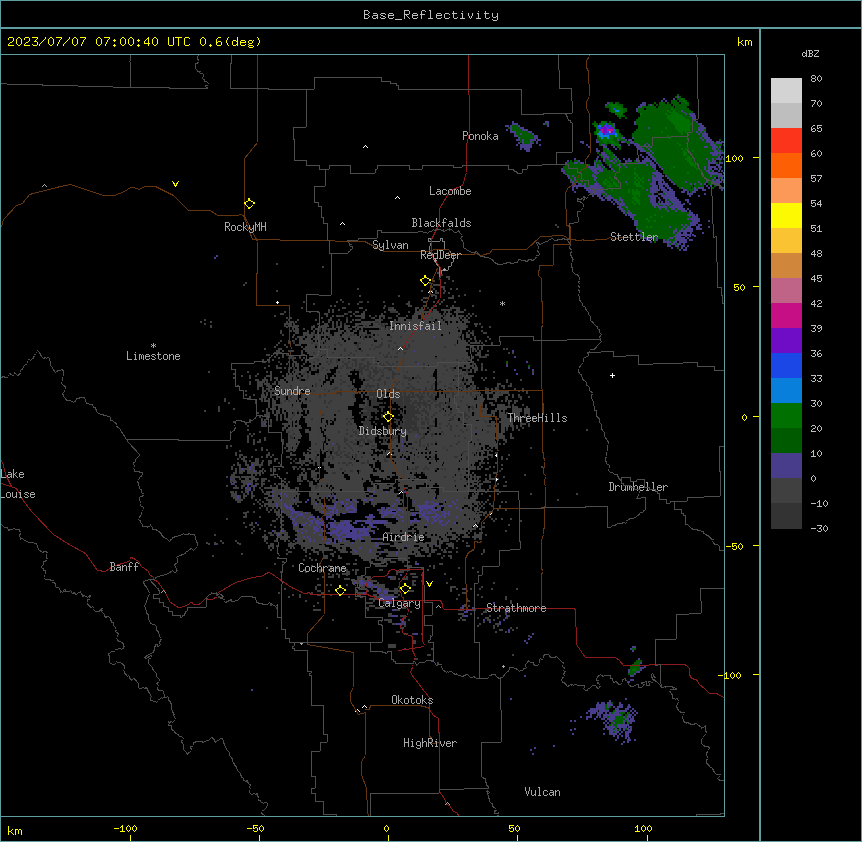
Task: Click the 80 dBZ legend value
Action: pos(816,79)
